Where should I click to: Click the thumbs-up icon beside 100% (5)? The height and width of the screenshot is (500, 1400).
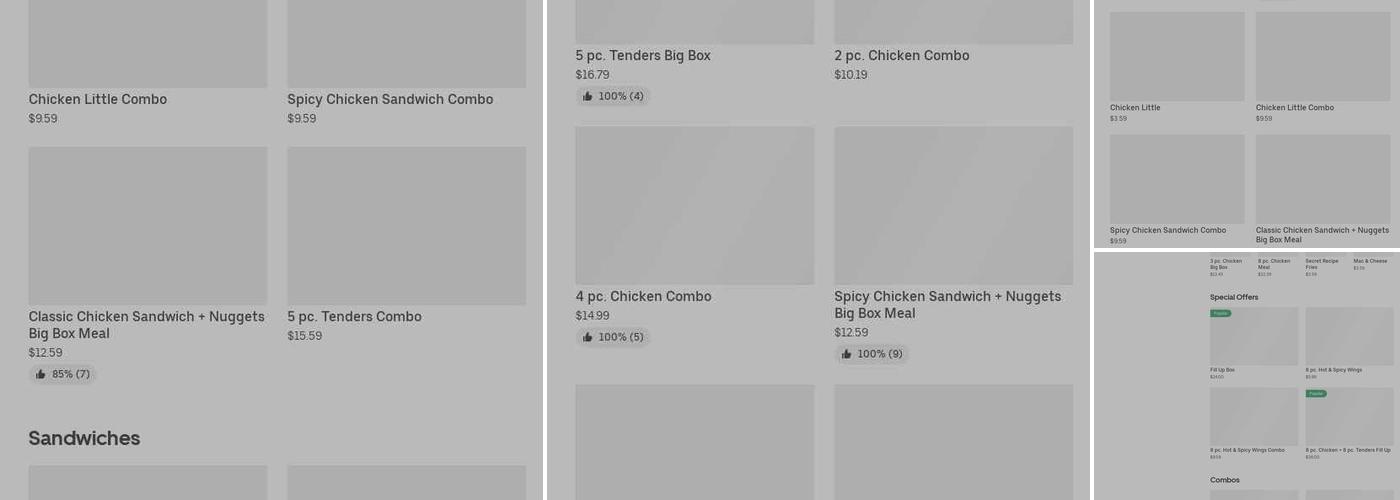[x=588, y=337]
